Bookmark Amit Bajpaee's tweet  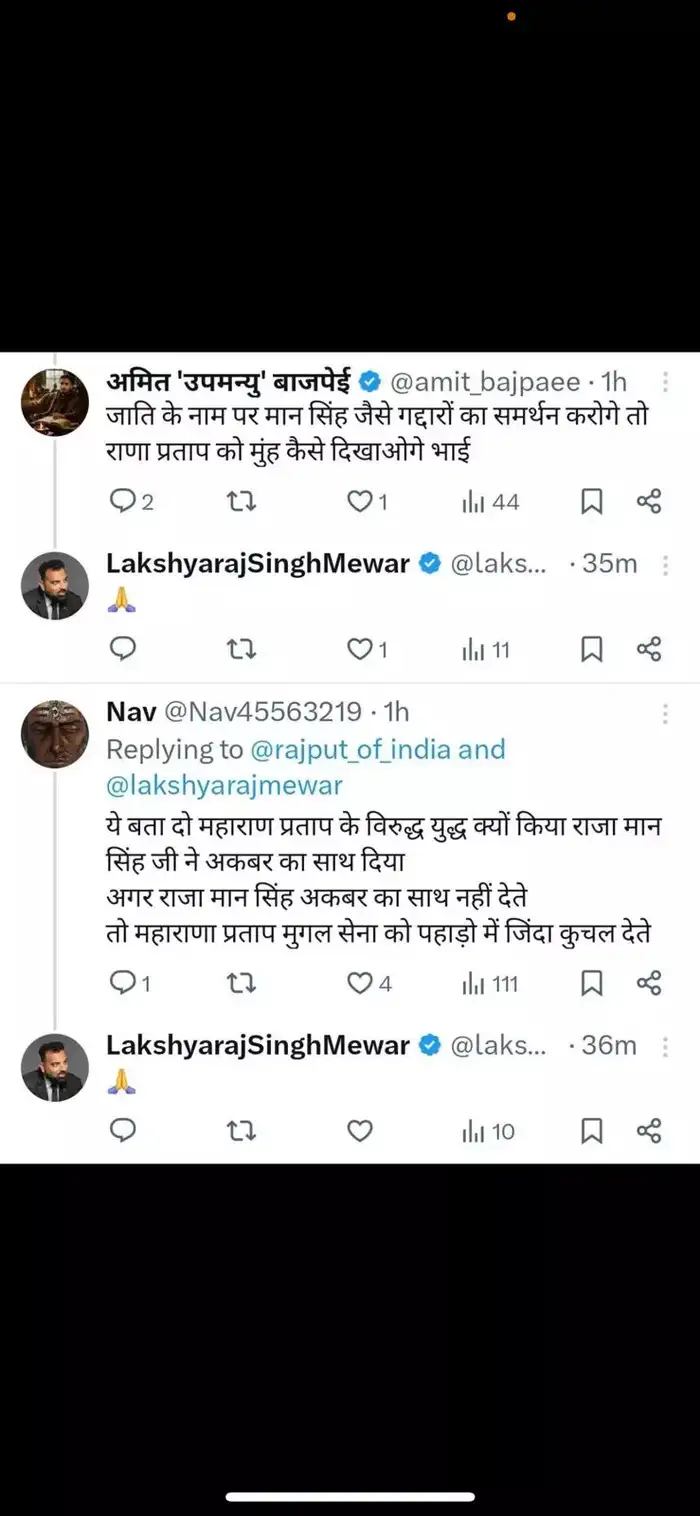pyautogui.click(x=590, y=501)
